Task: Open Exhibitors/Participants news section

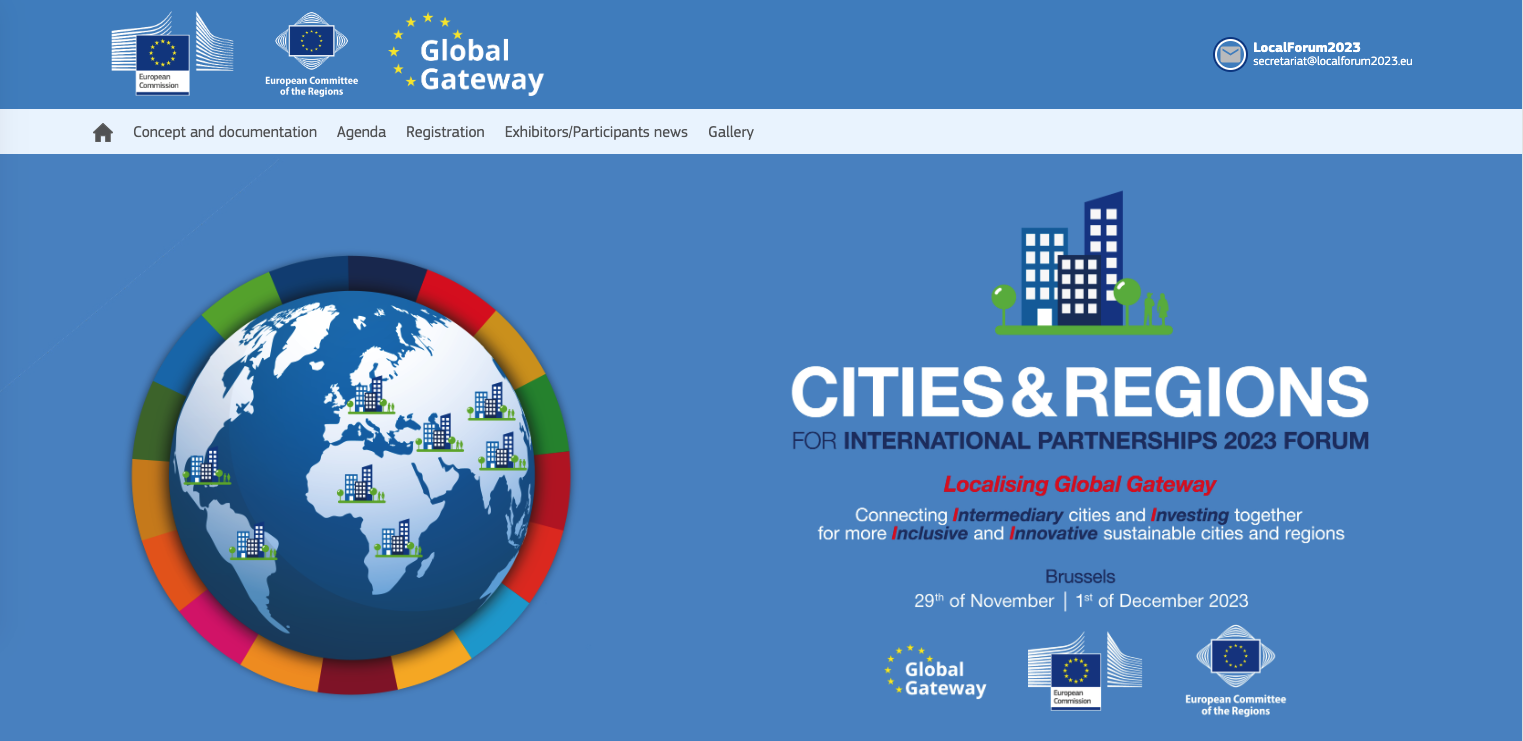Action: pos(596,132)
